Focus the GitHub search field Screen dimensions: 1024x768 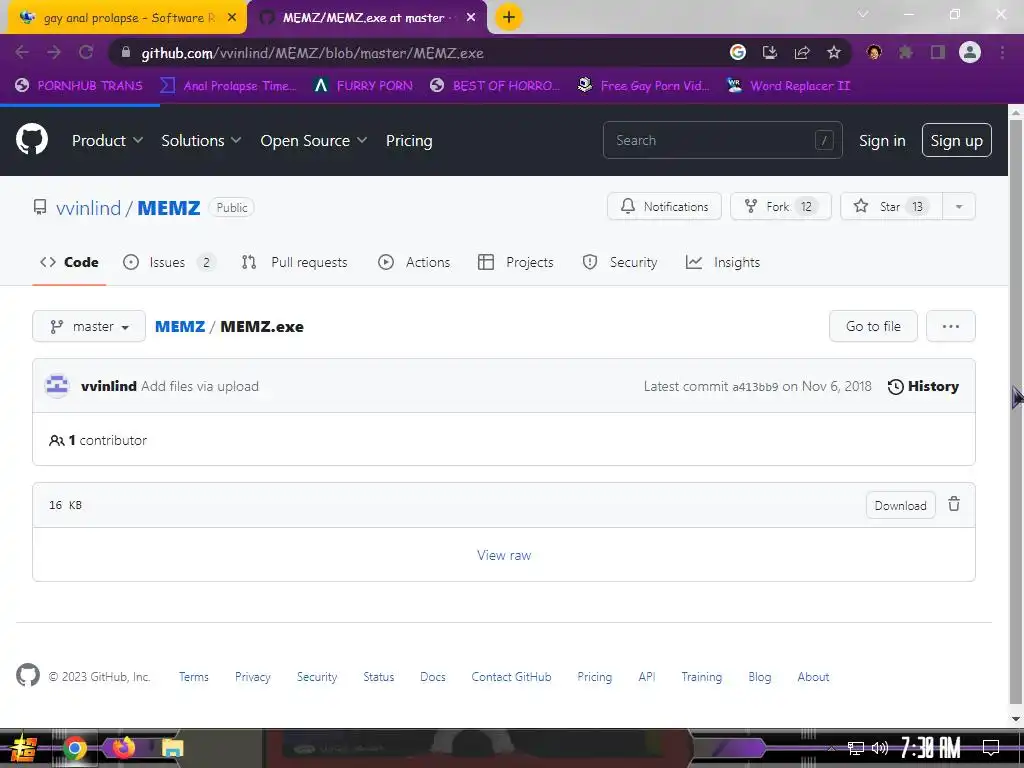[722, 140]
